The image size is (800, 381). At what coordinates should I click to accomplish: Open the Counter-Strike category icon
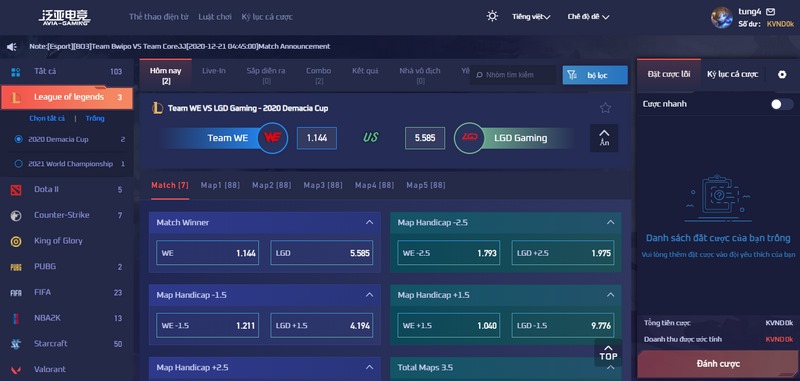(16, 216)
